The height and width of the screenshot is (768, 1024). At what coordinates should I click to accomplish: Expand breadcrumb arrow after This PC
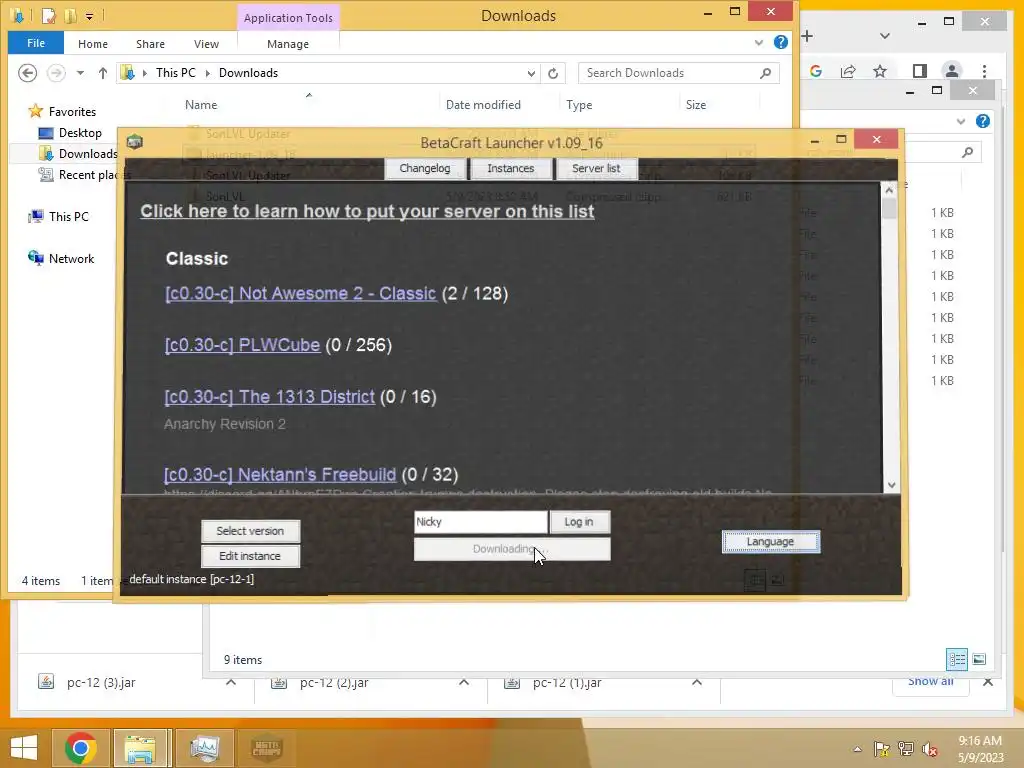(x=208, y=73)
